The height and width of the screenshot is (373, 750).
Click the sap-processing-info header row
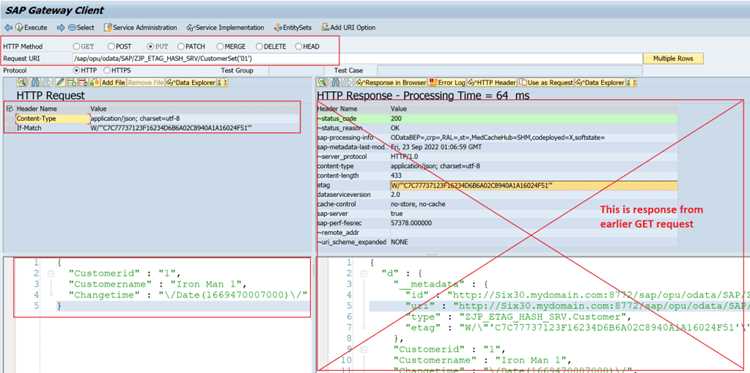click(496, 138)
